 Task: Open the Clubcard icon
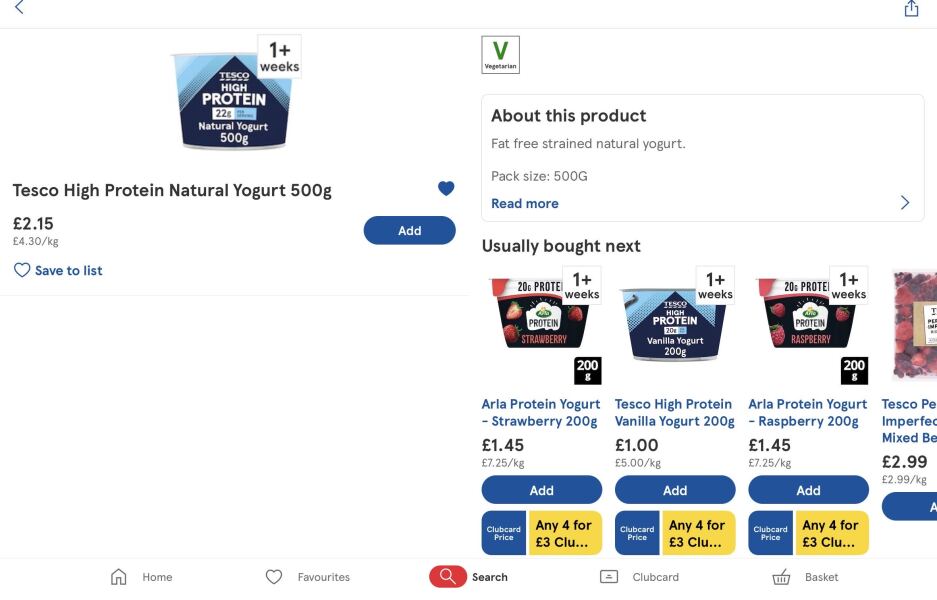tap(608, 577)
